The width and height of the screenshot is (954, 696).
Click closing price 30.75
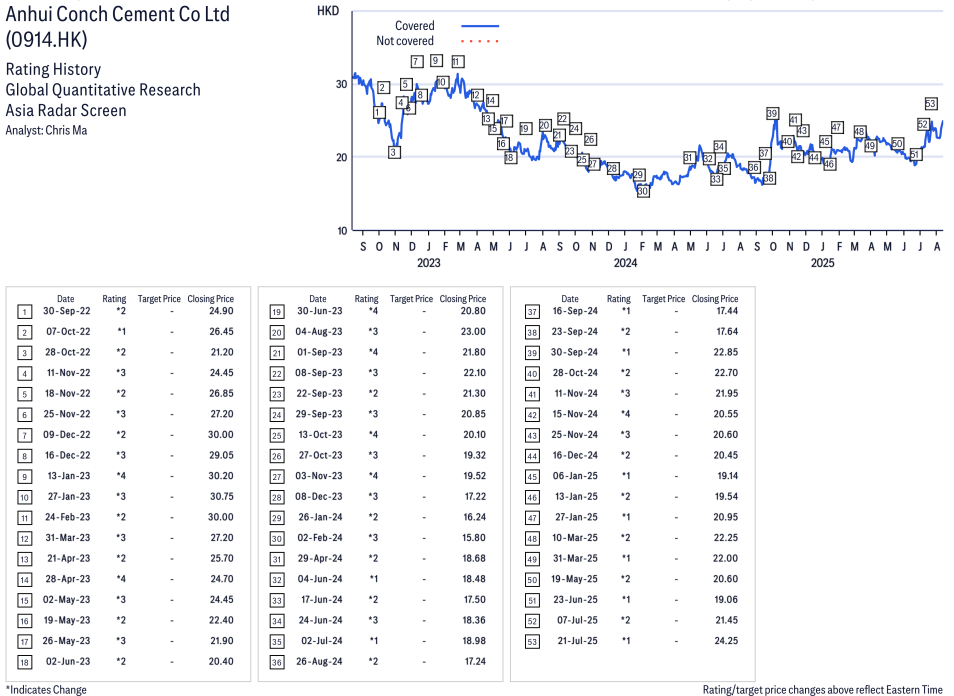click(221, 496)
